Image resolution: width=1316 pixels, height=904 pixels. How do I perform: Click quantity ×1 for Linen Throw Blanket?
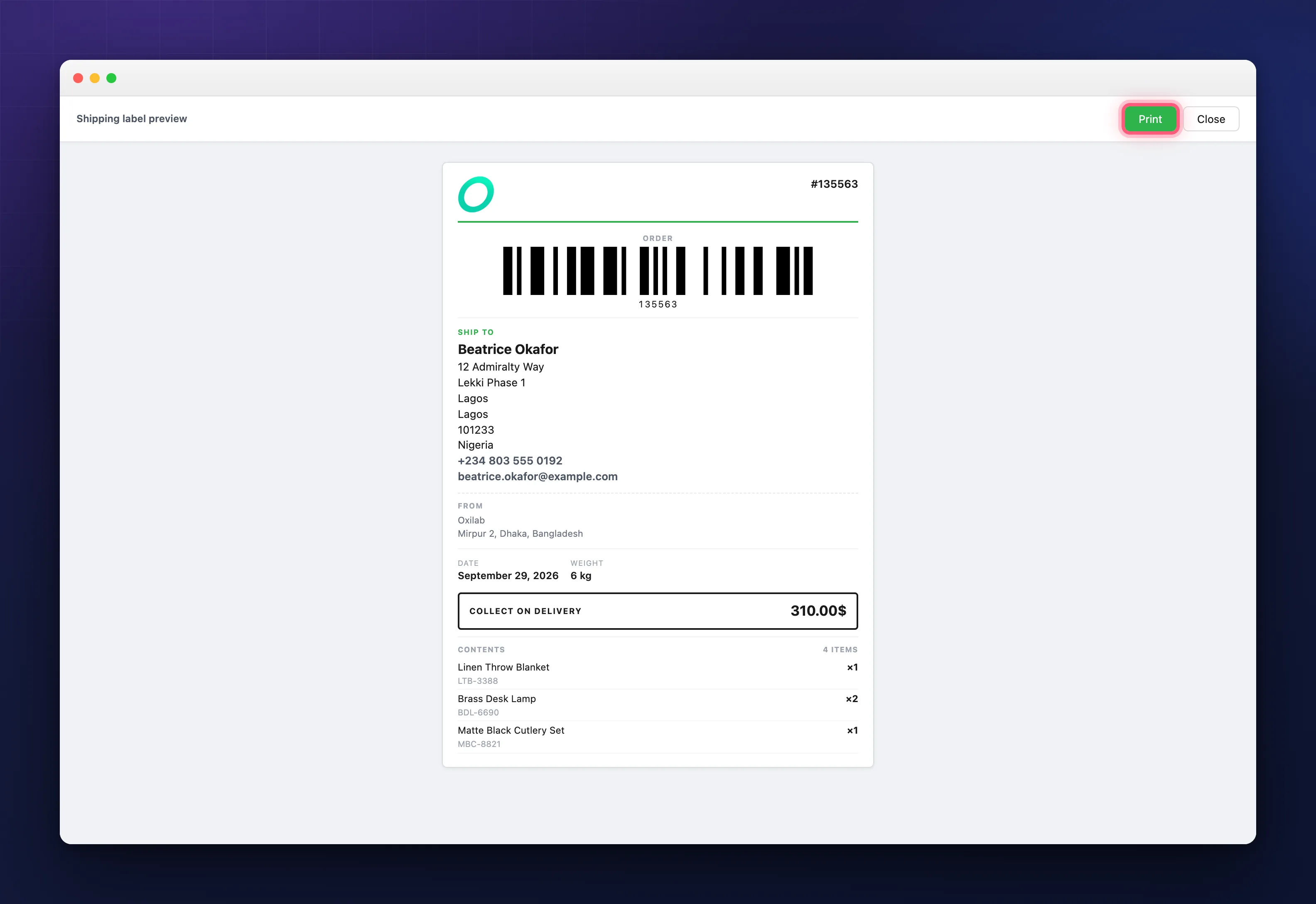pos(852,667)
